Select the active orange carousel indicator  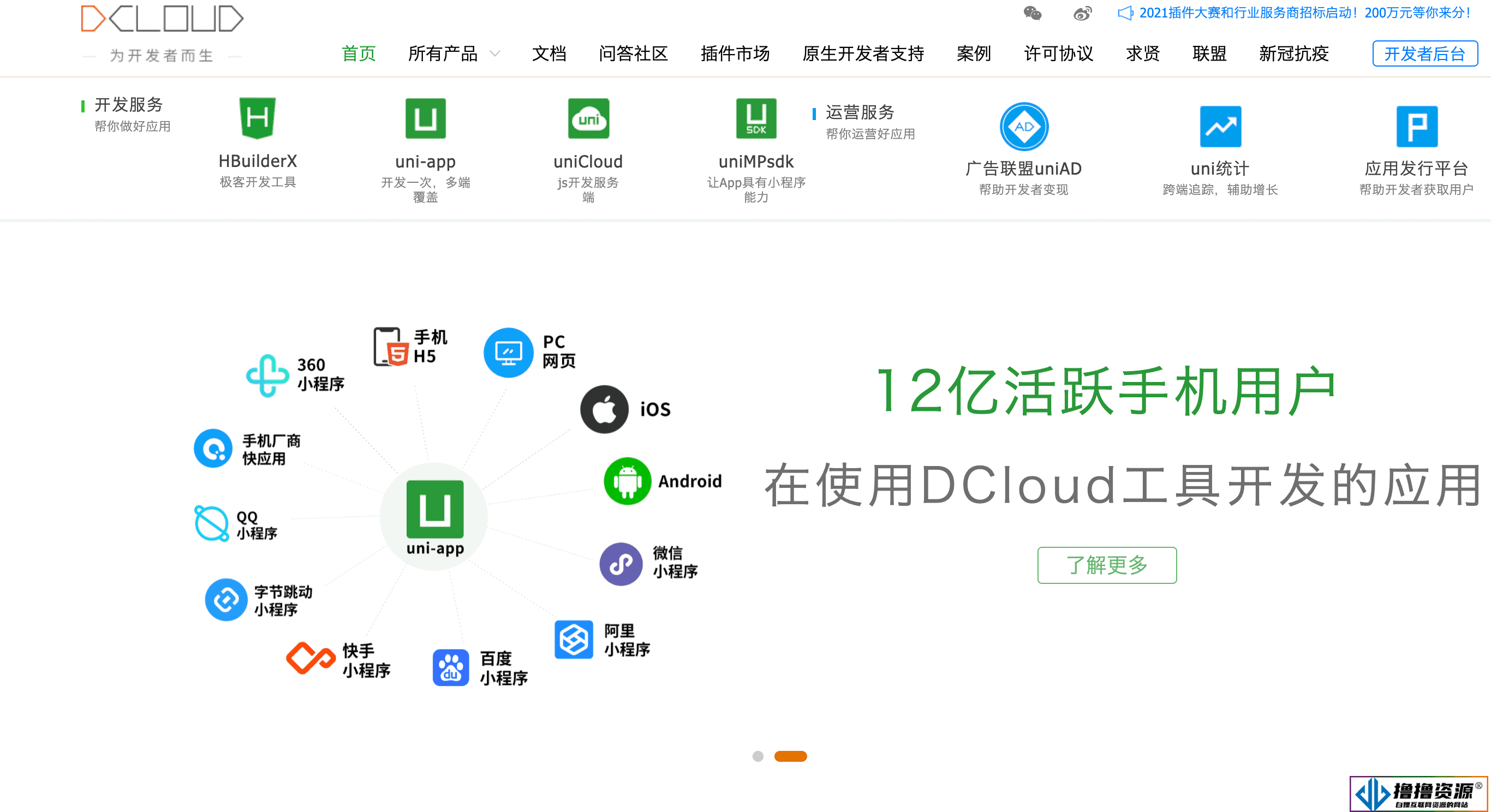[x=791, y=756]
